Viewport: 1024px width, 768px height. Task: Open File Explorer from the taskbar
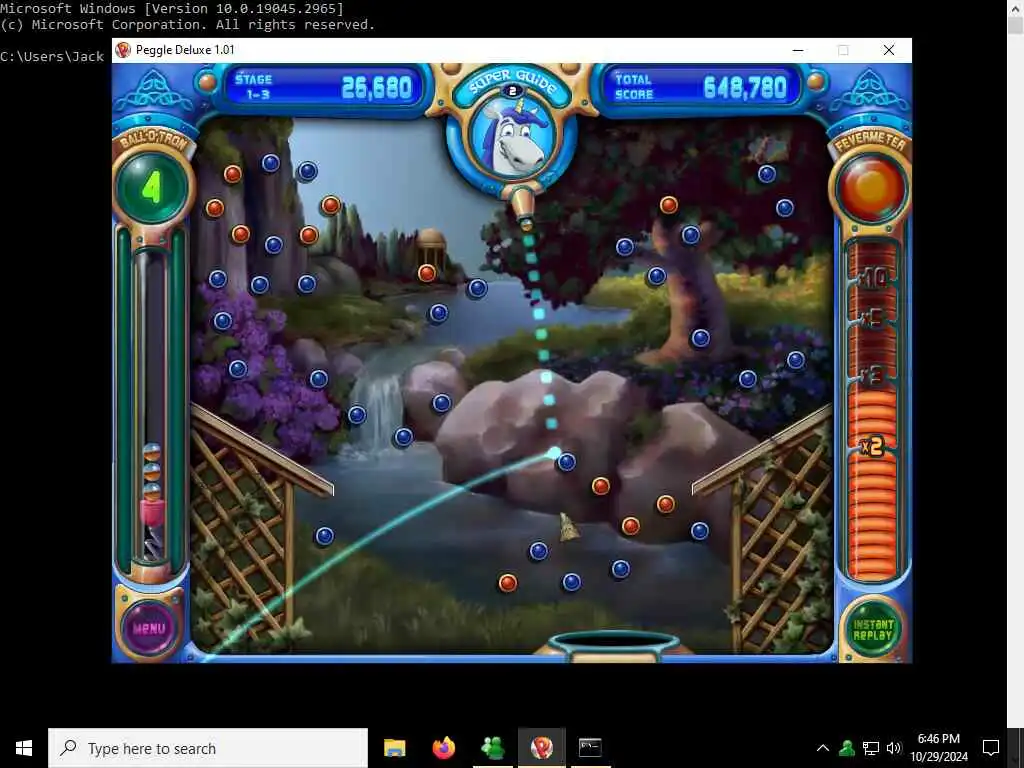pos(394,748)
